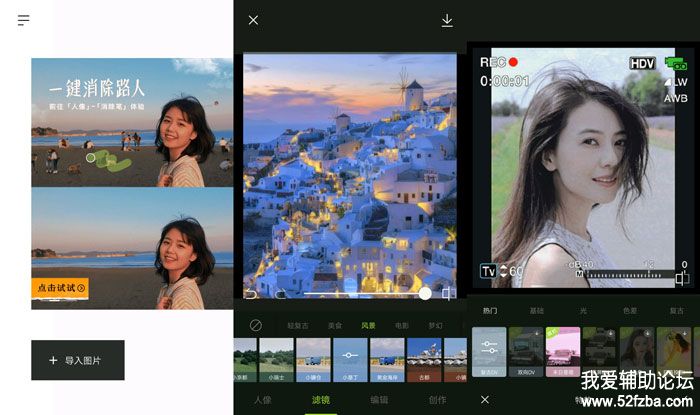Toggle the before/after compare icon in the filter editor
The width and height of the screenshot is (700, 415).
pos(448,293)
